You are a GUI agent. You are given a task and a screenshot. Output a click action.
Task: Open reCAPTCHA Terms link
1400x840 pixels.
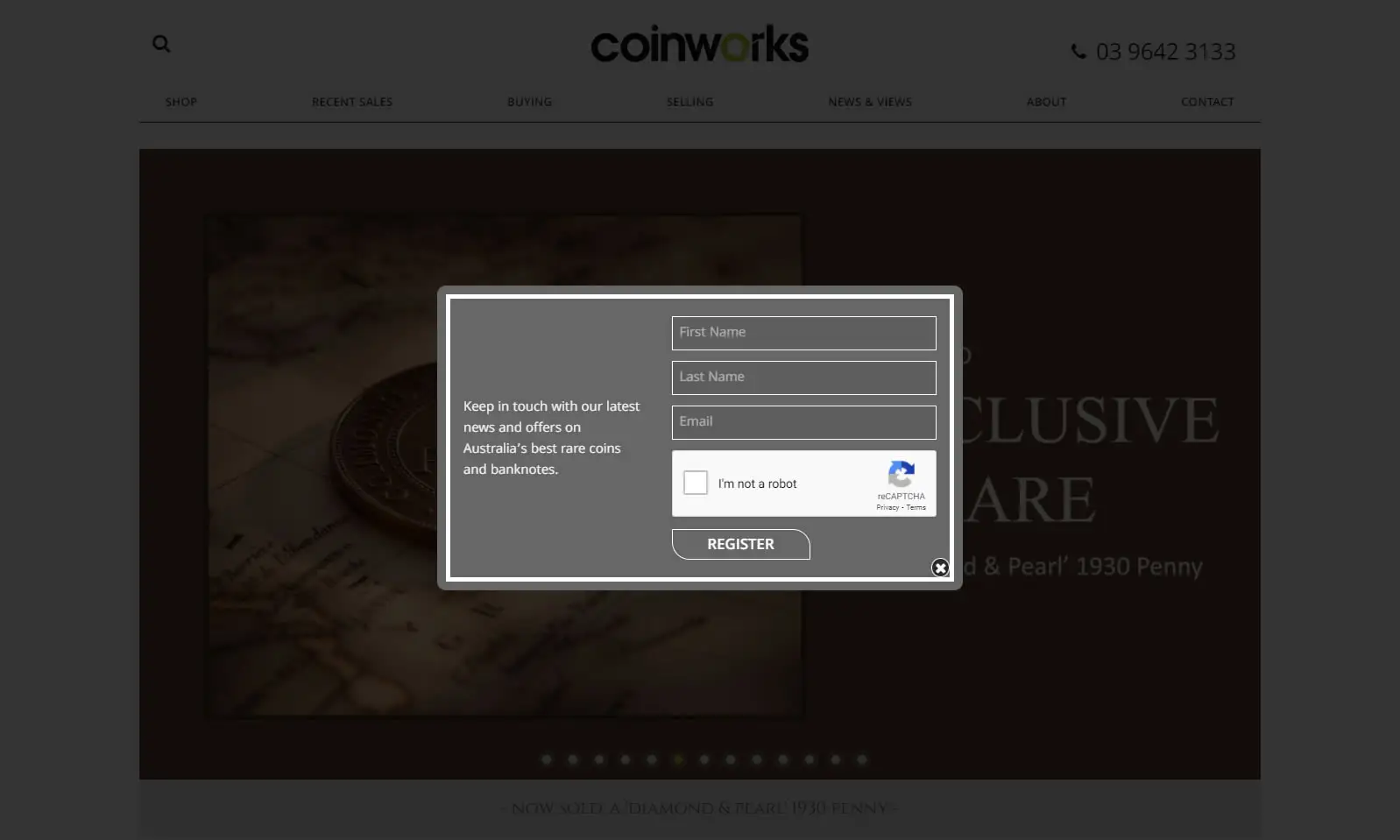point(916,508)
